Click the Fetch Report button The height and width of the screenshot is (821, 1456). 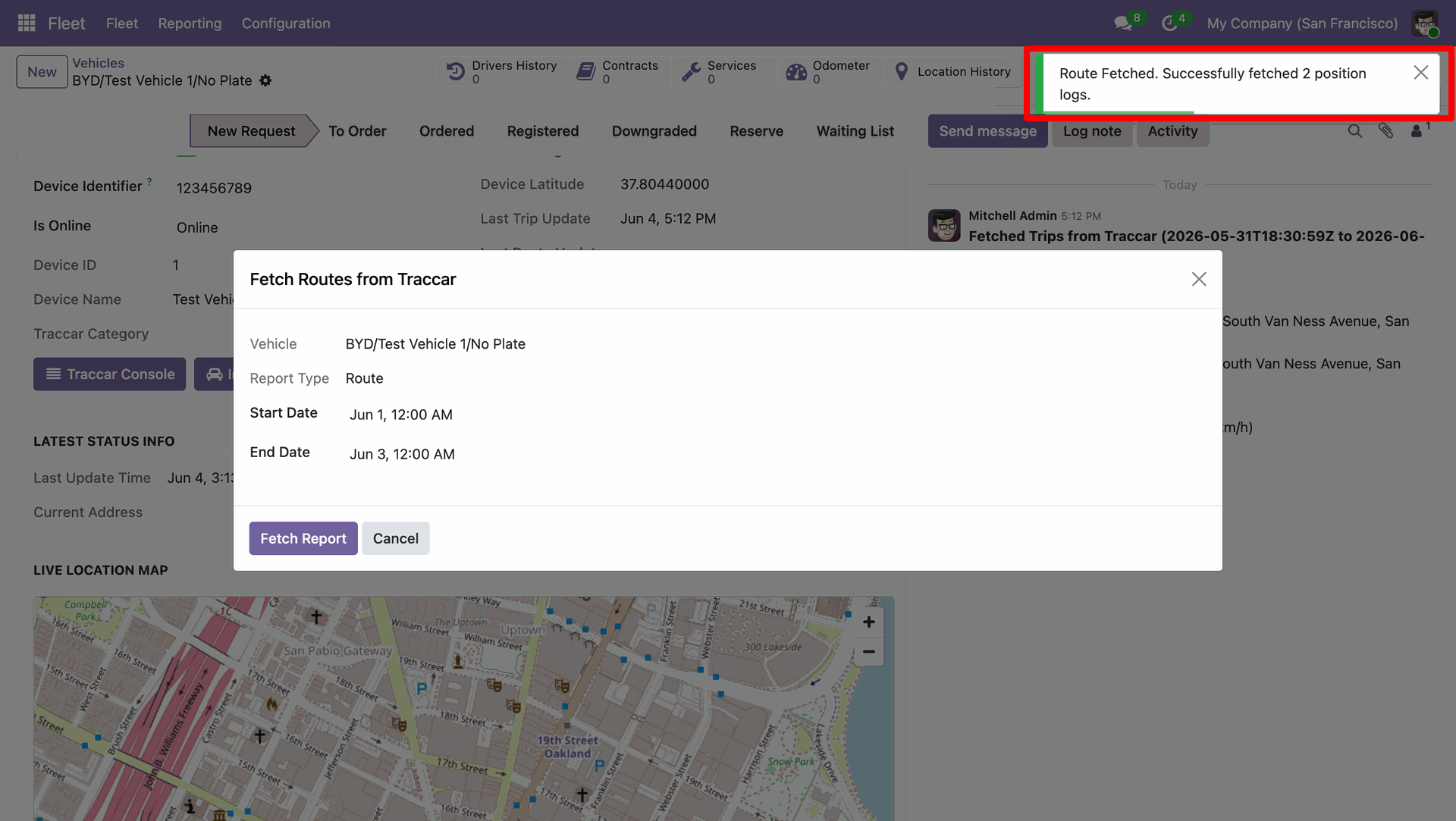pos(303,538)
